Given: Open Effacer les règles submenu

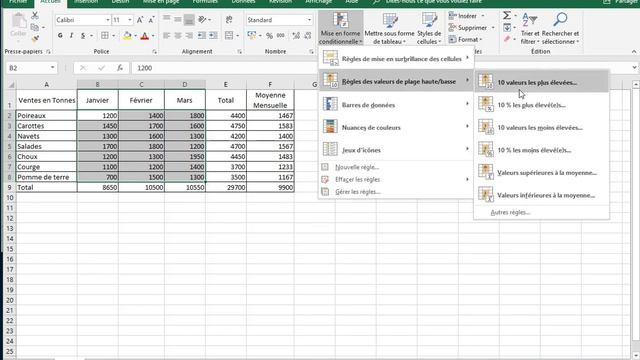Looking at the screenshot, I should click(396, 179).
